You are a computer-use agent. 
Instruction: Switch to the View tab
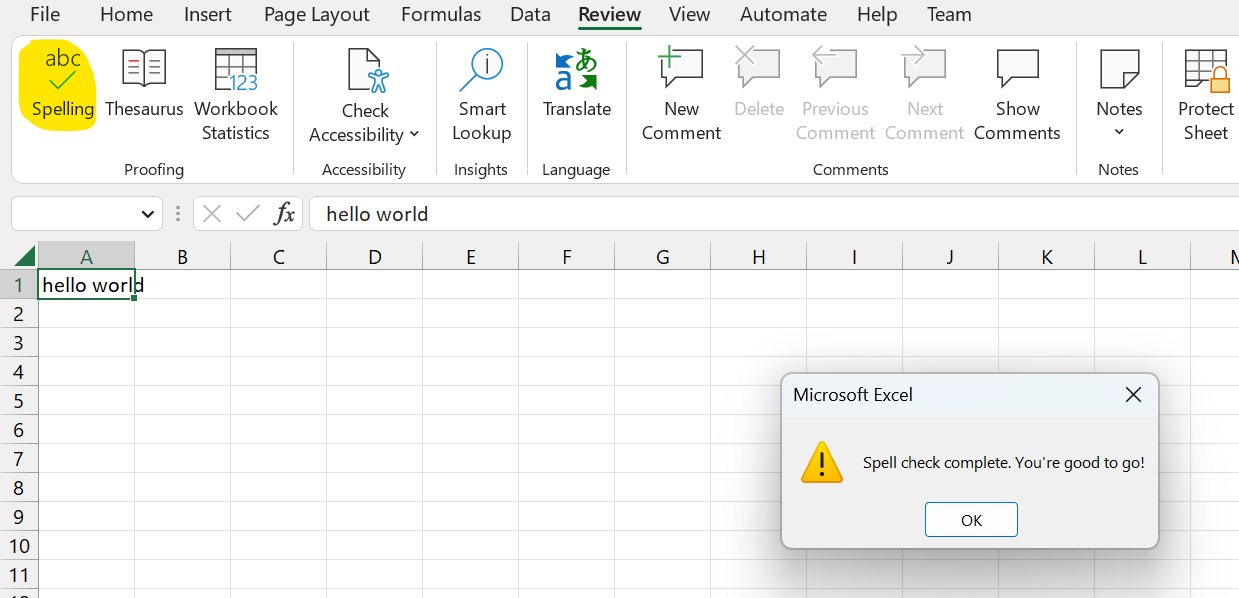(690, 14)
